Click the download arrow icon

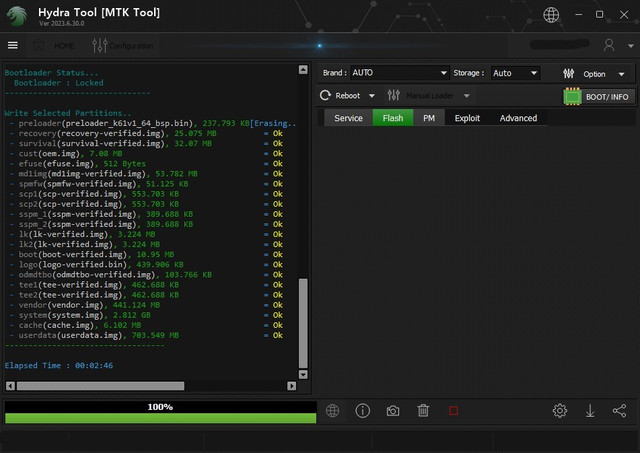pos(590,411)
